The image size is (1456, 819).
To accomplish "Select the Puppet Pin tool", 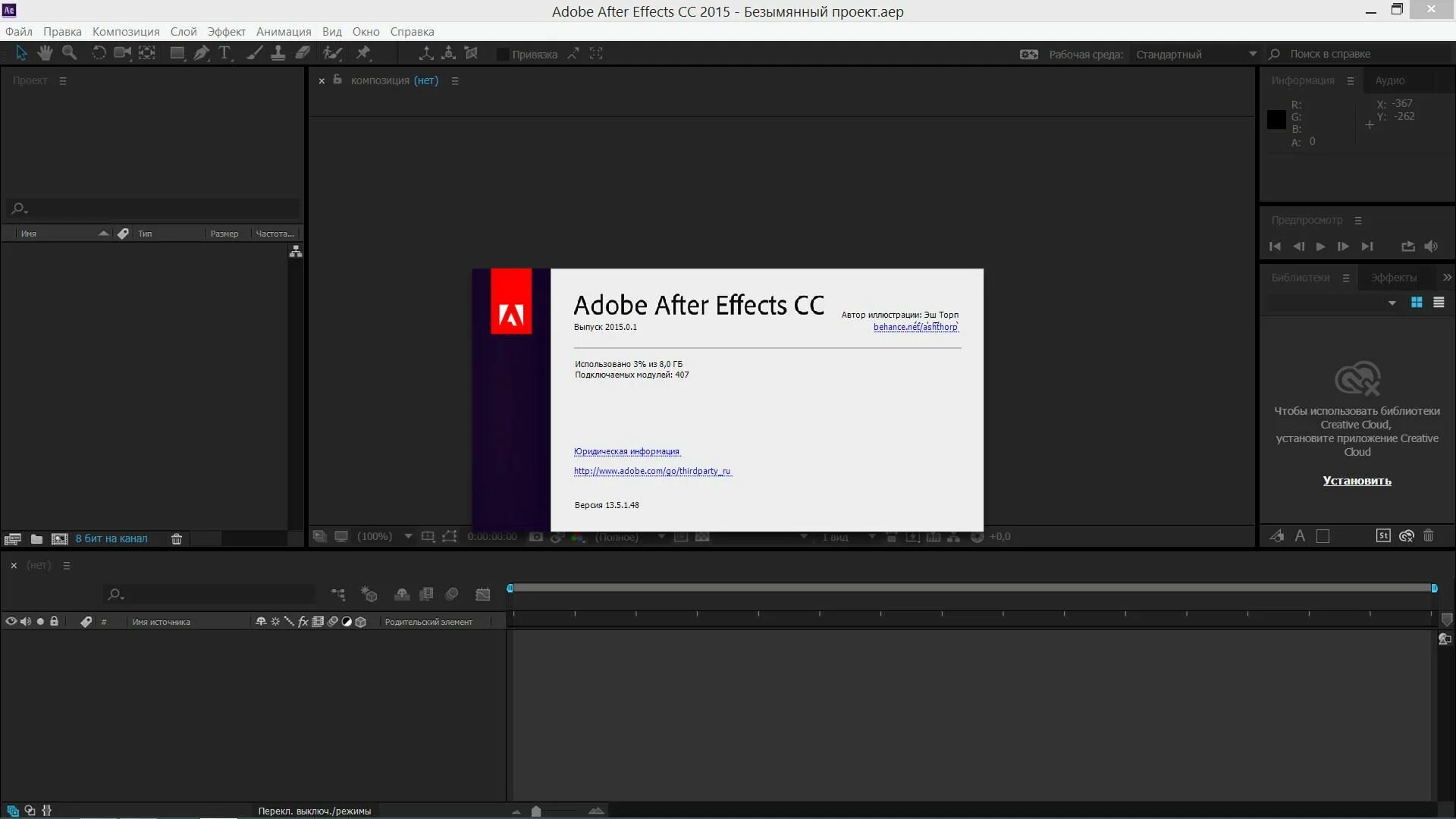I will 363,53.
